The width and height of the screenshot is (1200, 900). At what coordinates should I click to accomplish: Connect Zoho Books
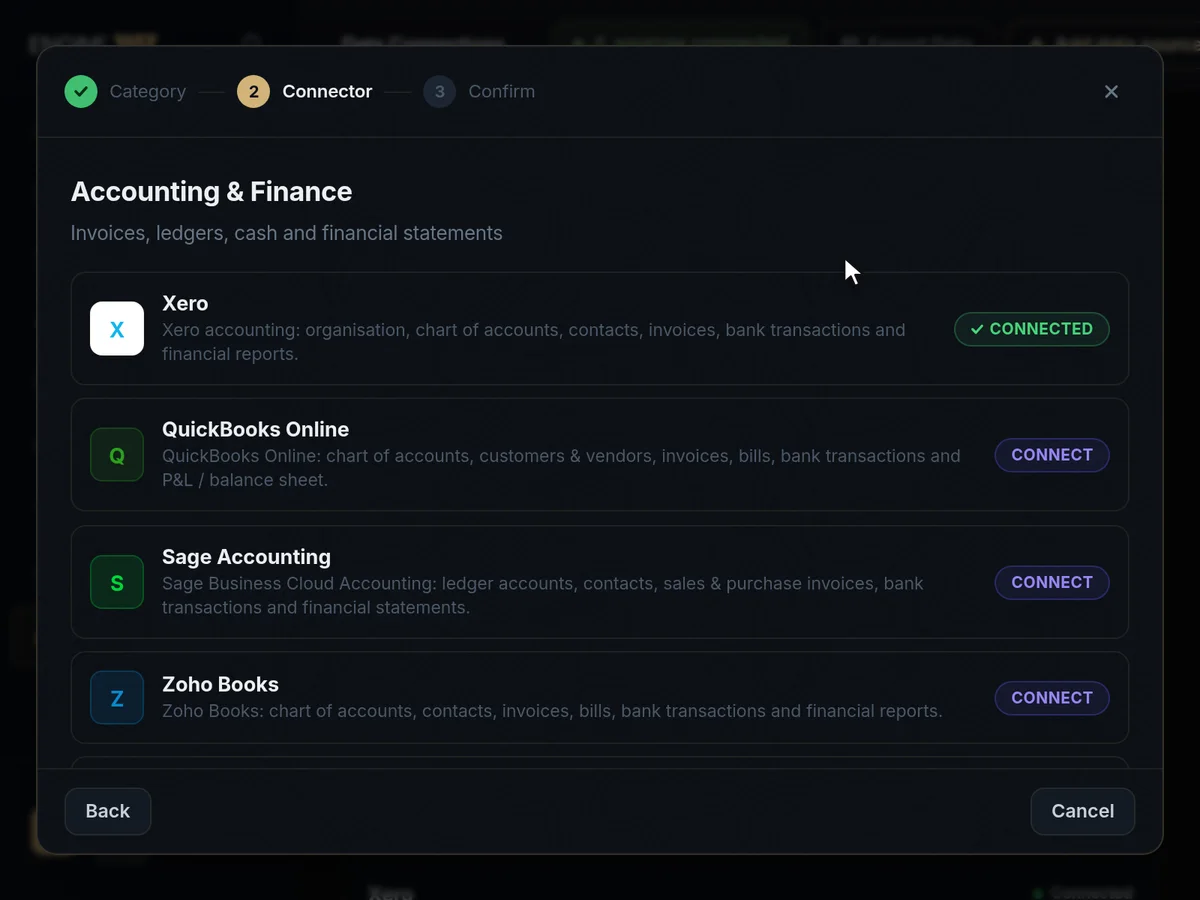(x=1052, y=698)
